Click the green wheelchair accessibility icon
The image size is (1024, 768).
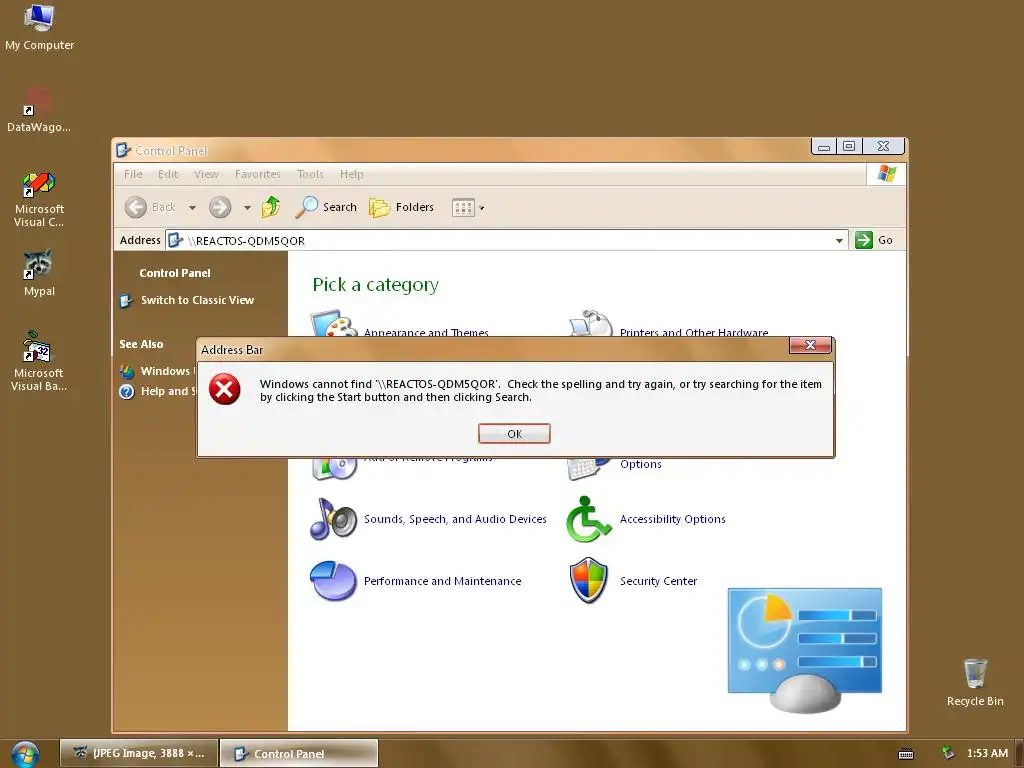pyautogui.click(x=588, y=519)
